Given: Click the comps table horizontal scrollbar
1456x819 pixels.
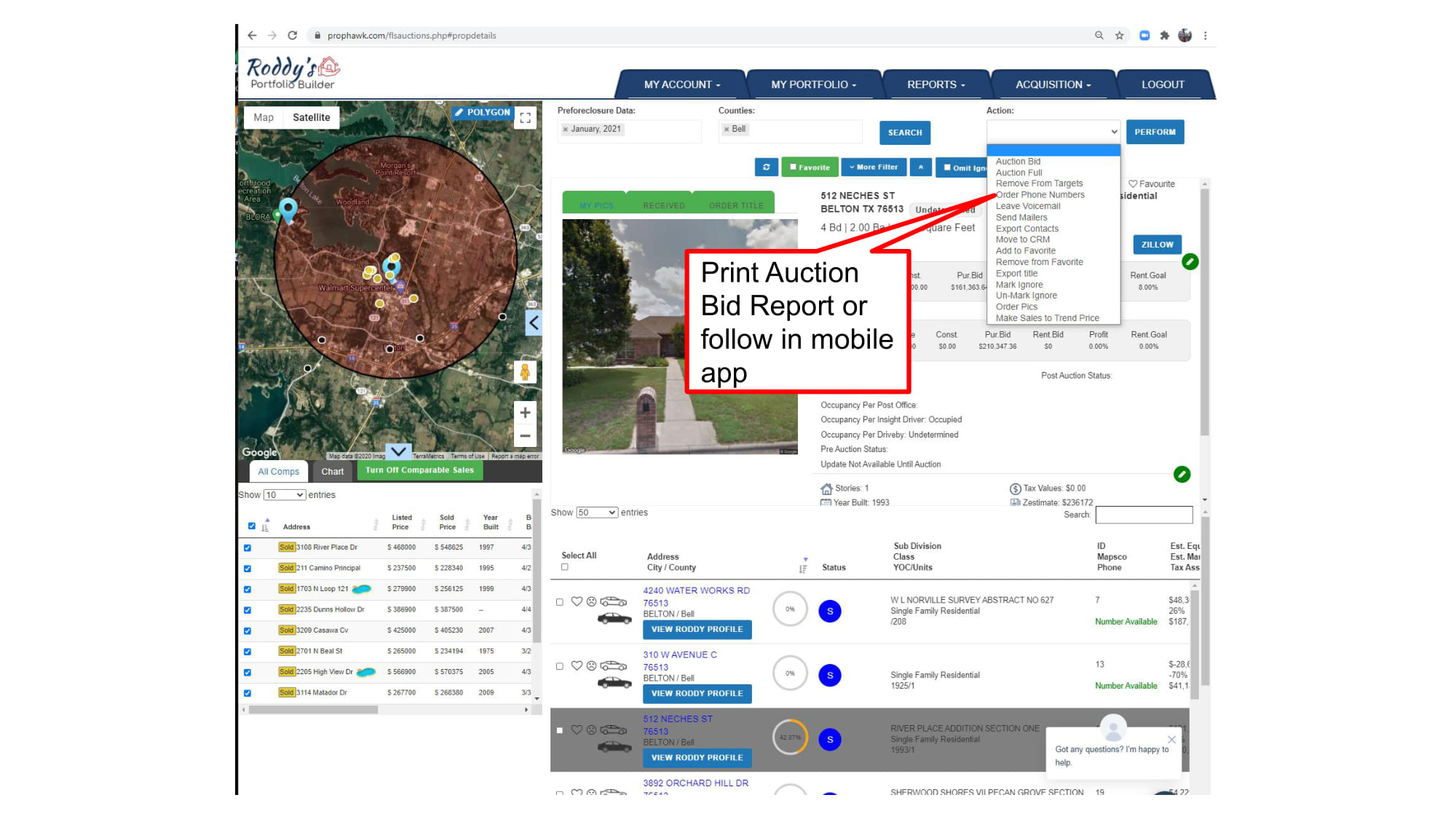Looking at the screenshot, I should pyautogui.click(x=313, y=709).
